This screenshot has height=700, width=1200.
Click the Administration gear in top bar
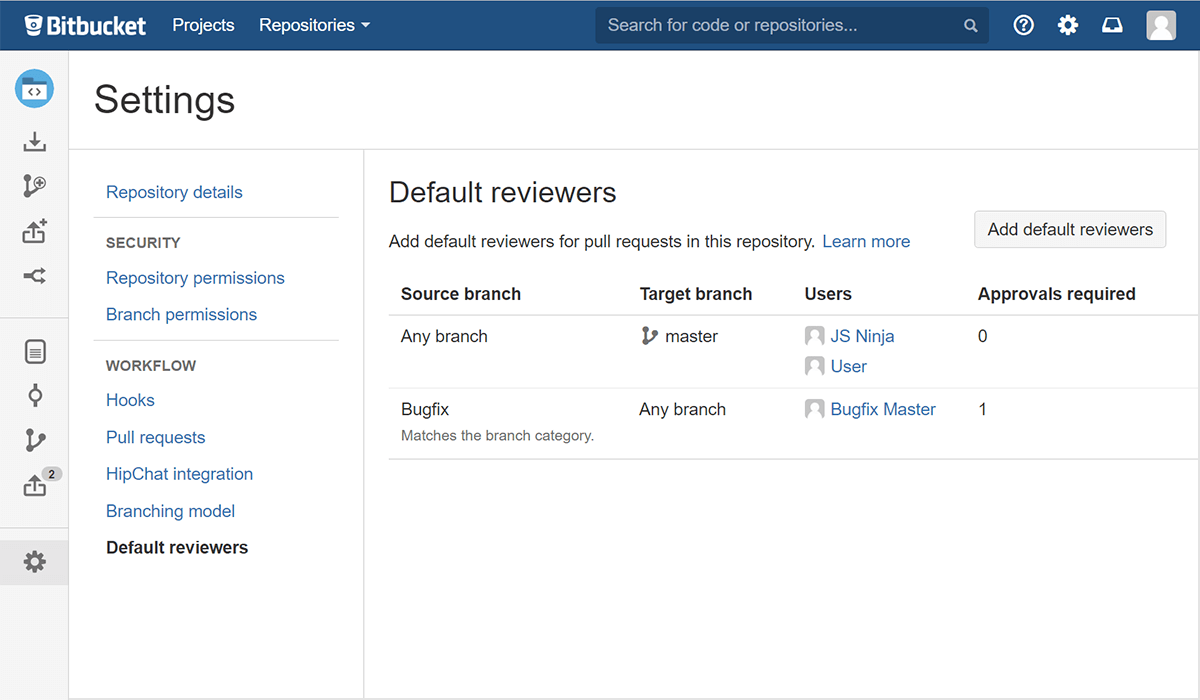point(1067,24)
